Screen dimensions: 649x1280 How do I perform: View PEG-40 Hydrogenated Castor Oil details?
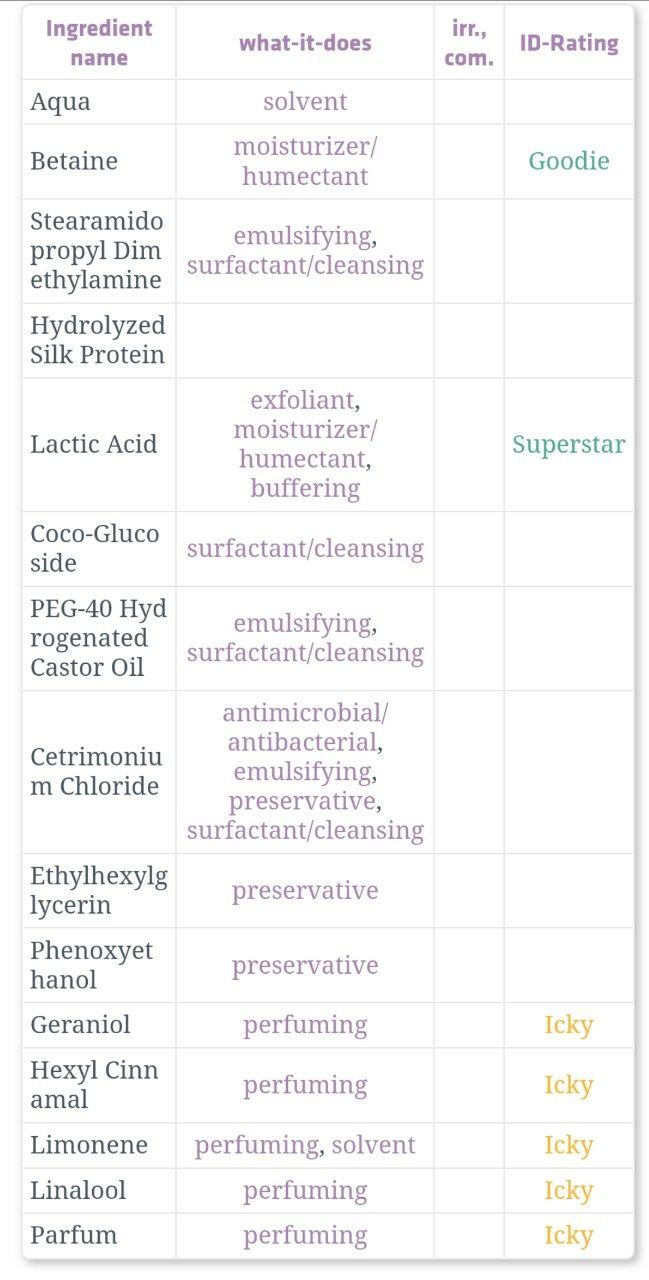click(98, 638)
